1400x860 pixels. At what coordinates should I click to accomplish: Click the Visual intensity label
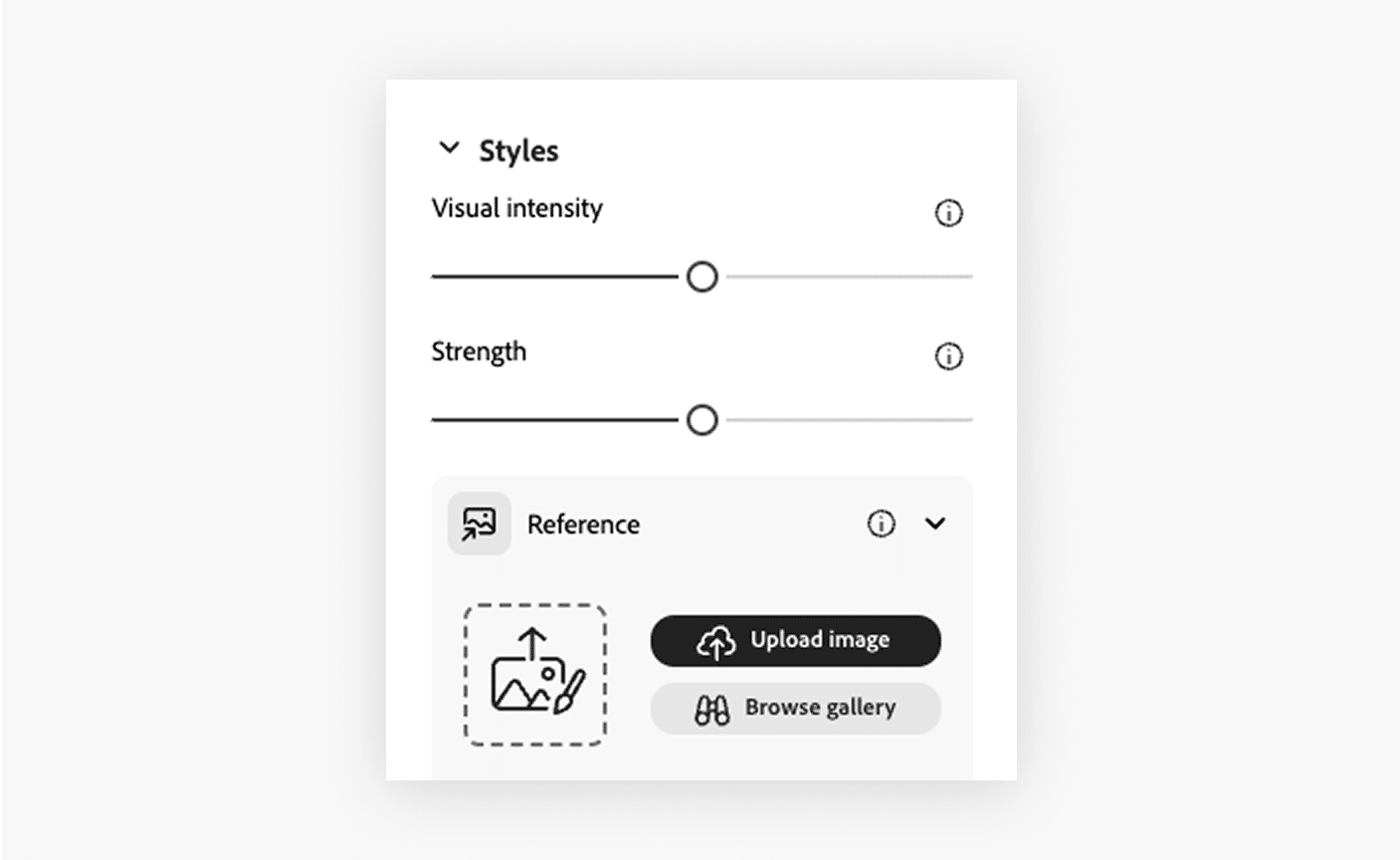pyautogui.click(x=516, y=208)
